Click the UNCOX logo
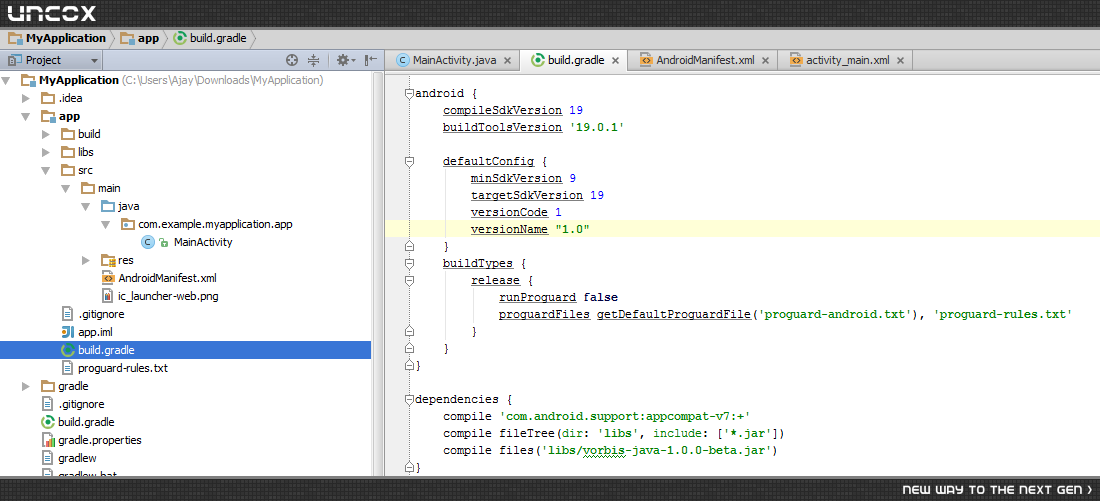The height and width of the screenshot is (501, 1100). click(x=51, y=13)
